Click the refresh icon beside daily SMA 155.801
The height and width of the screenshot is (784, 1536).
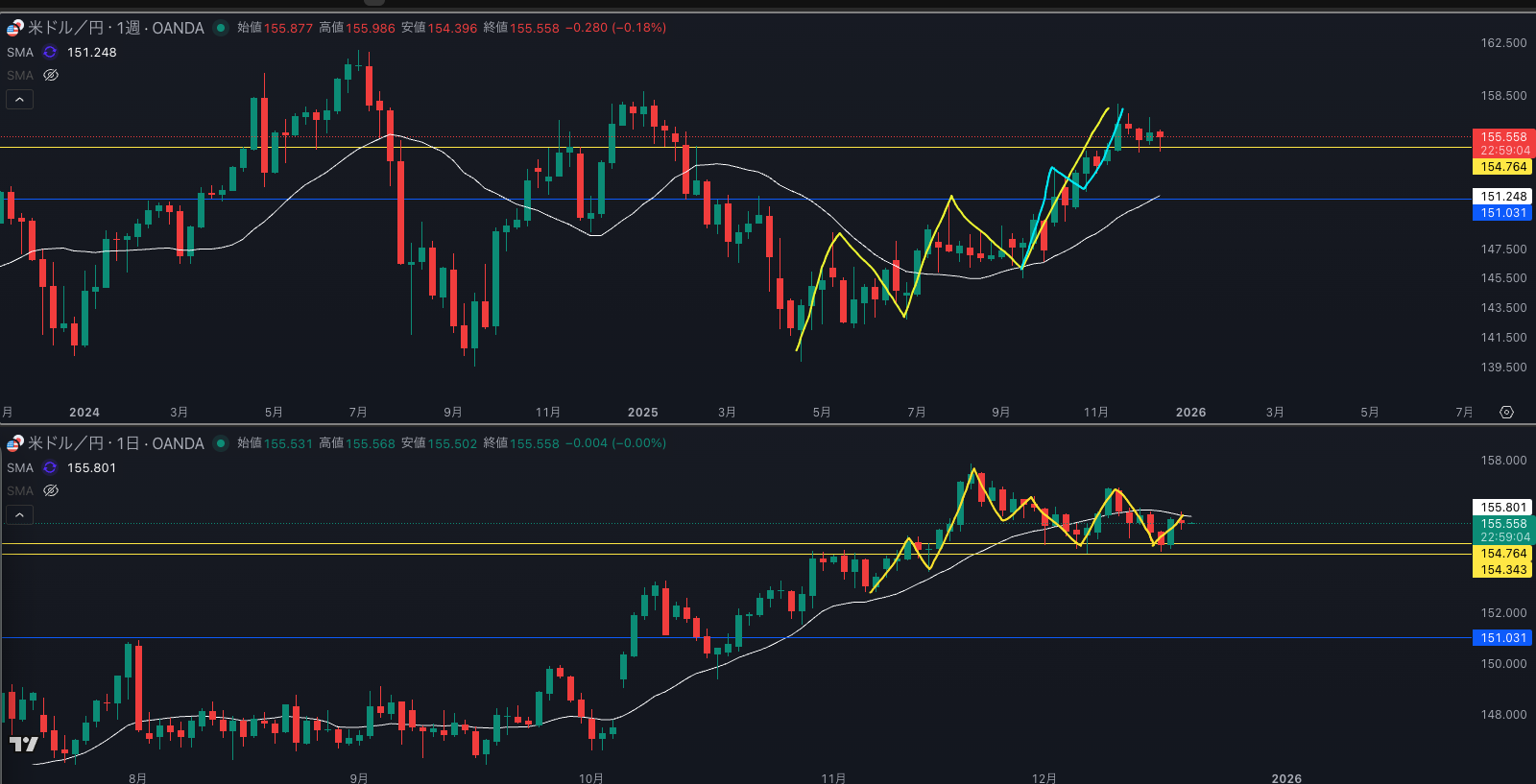(x=50, y=468)
